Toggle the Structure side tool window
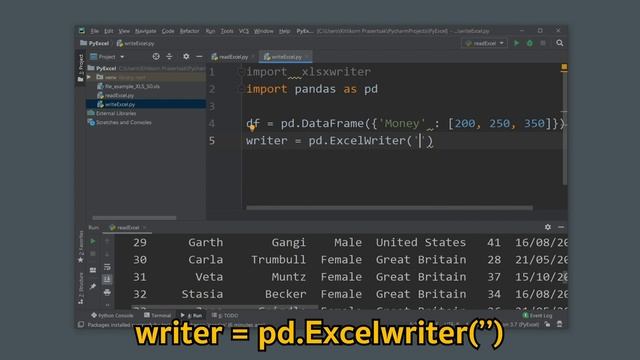640x360 pixels. [80, 288]
